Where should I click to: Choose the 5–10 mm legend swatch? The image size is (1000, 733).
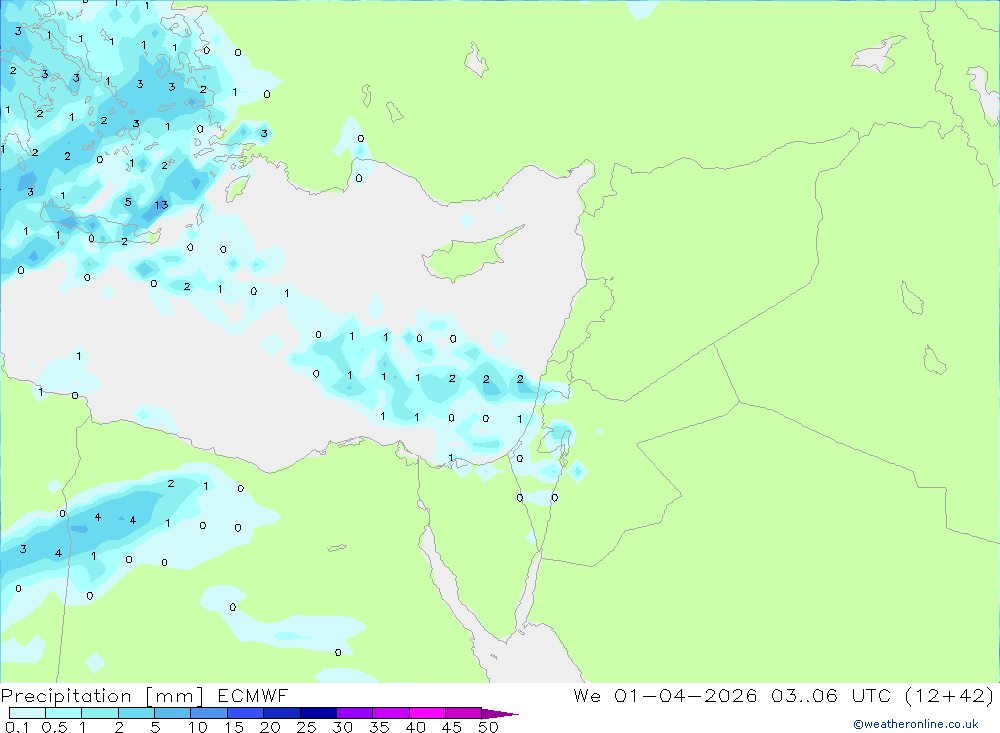click(173, 713)
